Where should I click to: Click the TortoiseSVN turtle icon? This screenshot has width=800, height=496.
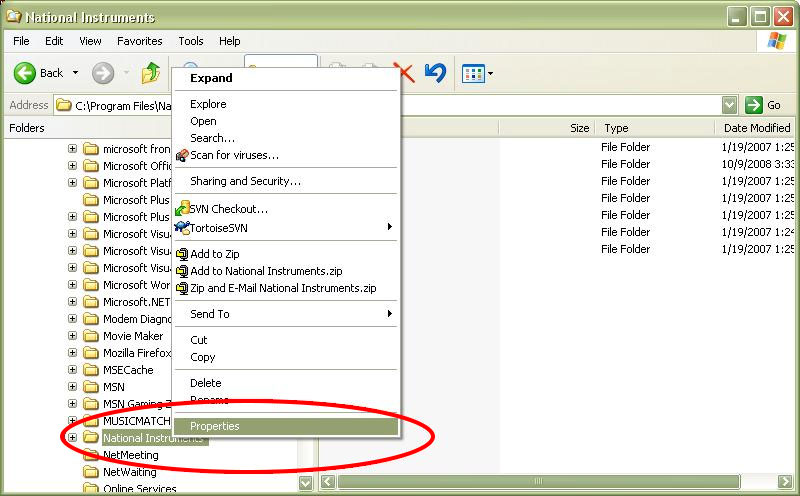182,228
